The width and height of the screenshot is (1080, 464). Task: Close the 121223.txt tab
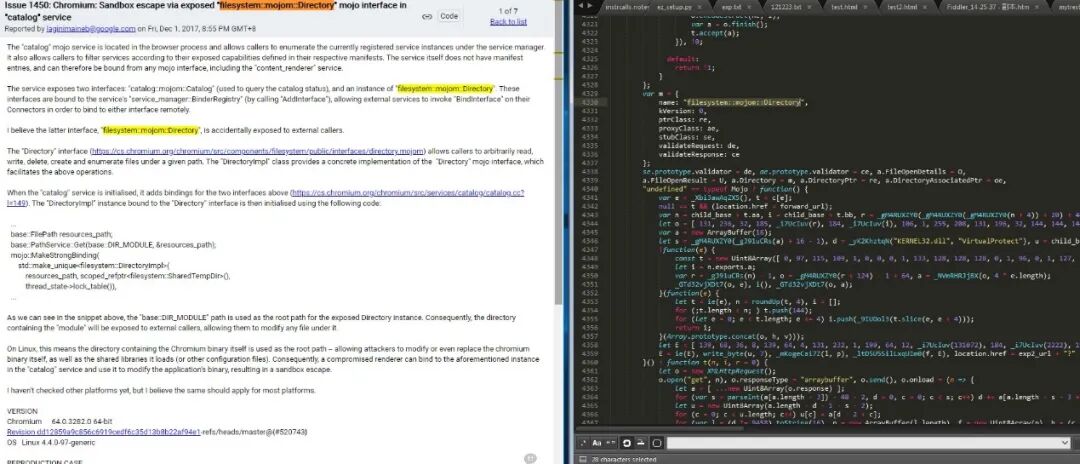pos(809,7)
